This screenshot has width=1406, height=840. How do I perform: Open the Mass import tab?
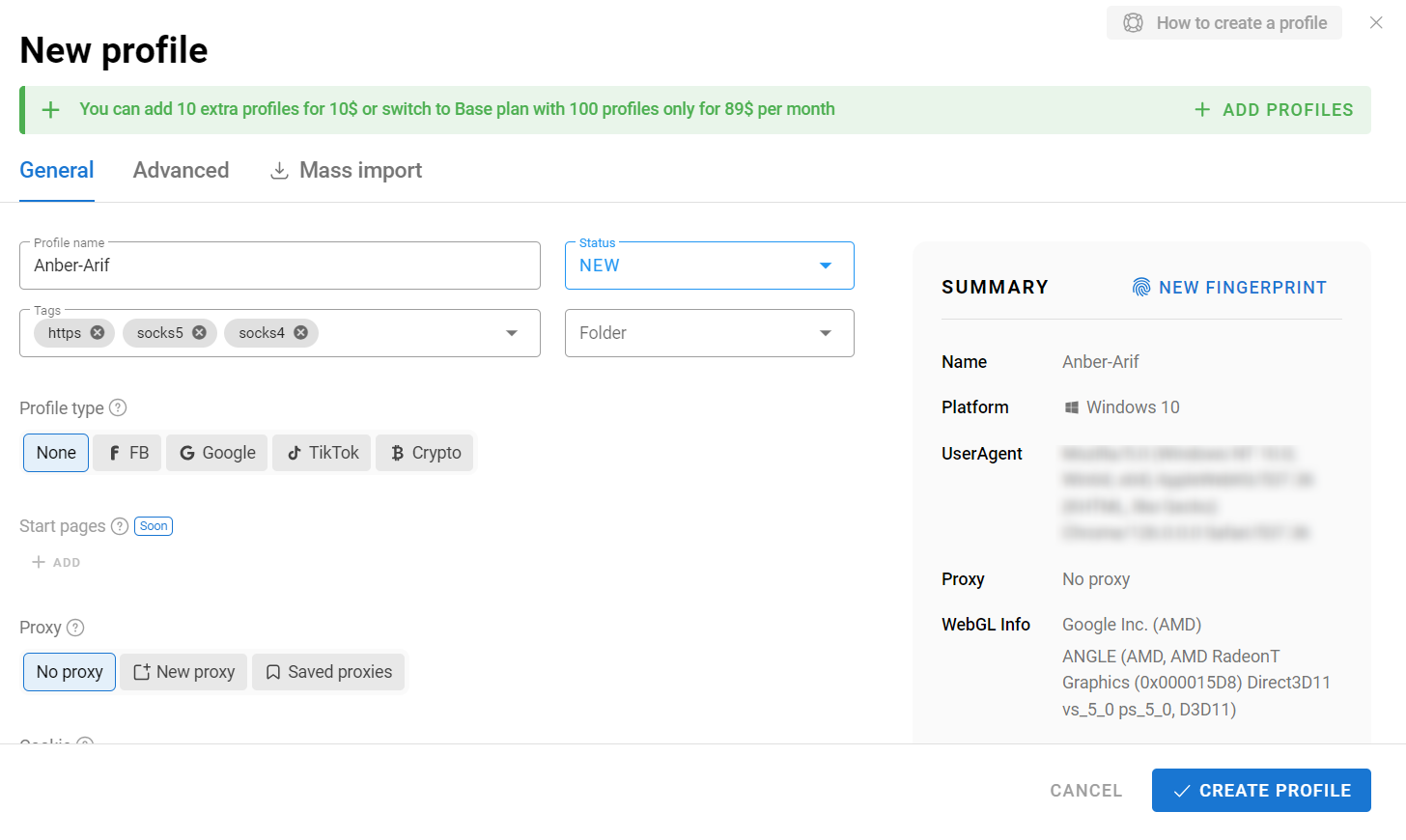(x=345, y=170)
